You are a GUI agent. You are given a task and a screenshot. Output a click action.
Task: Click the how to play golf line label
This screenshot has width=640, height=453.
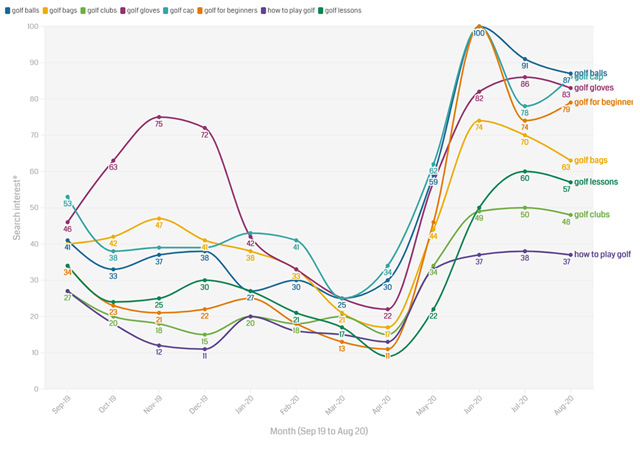click(602, 254)
